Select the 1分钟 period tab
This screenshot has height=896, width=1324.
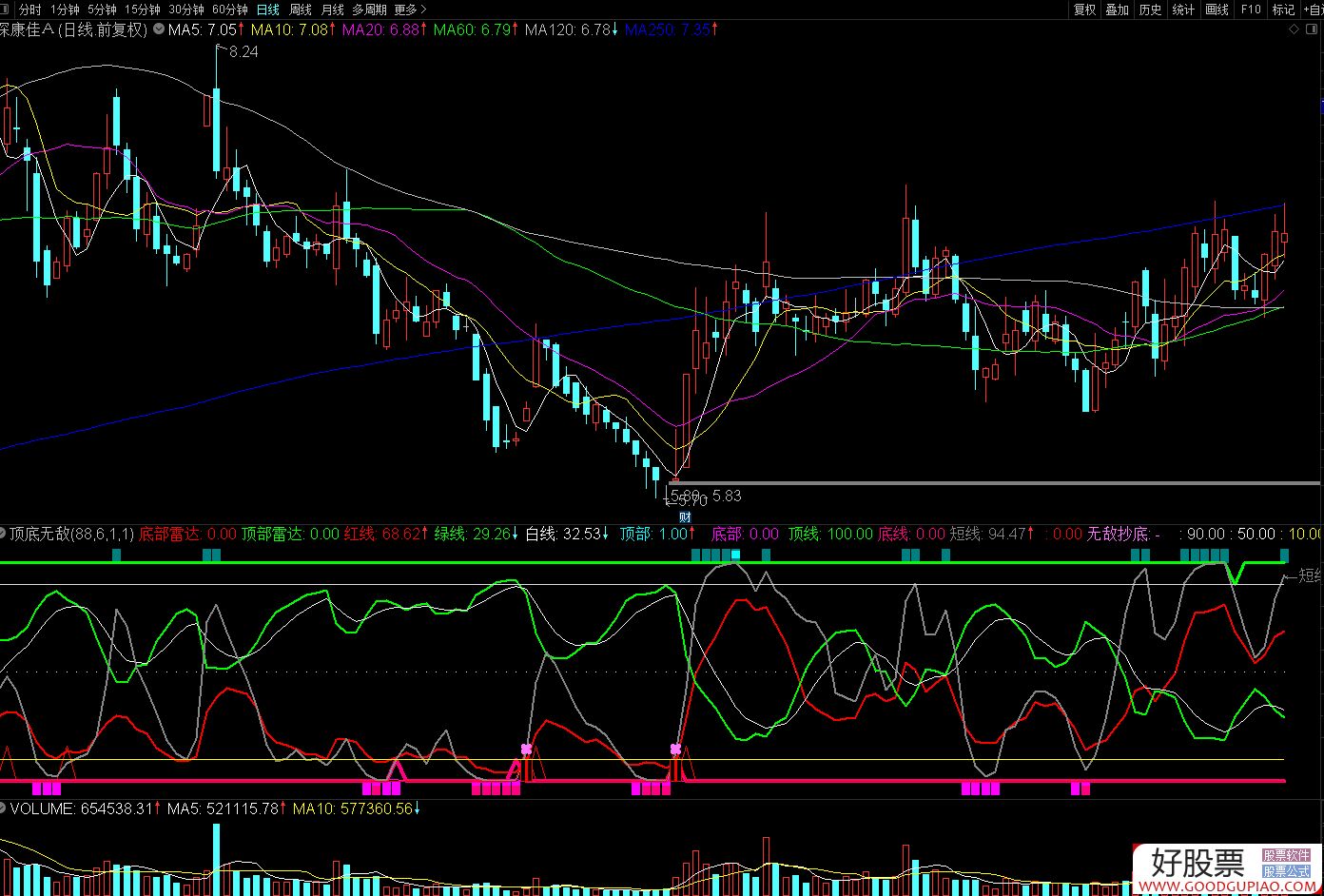tap(65, 10)
